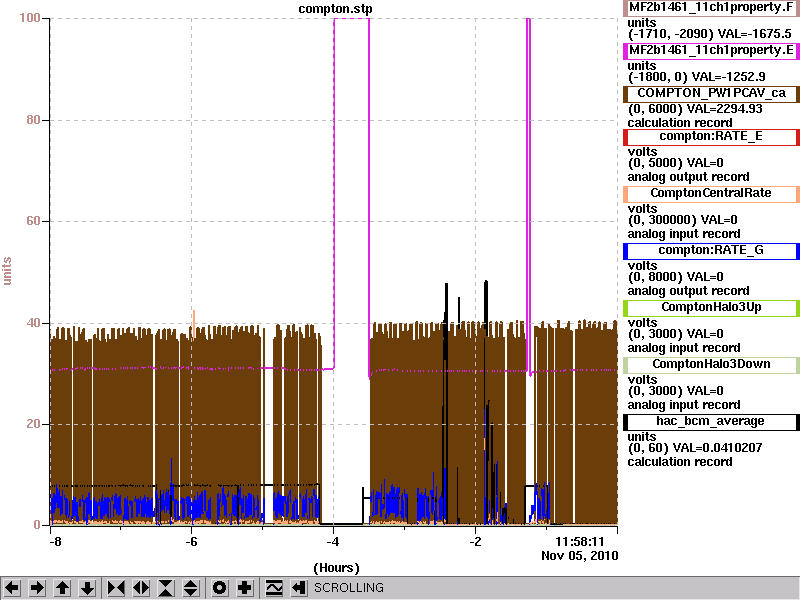The width and height of the screenshot is (800, 600).
Task: Select the ComptonHalo3Up curve legend
Action: (x=711, y=307)
